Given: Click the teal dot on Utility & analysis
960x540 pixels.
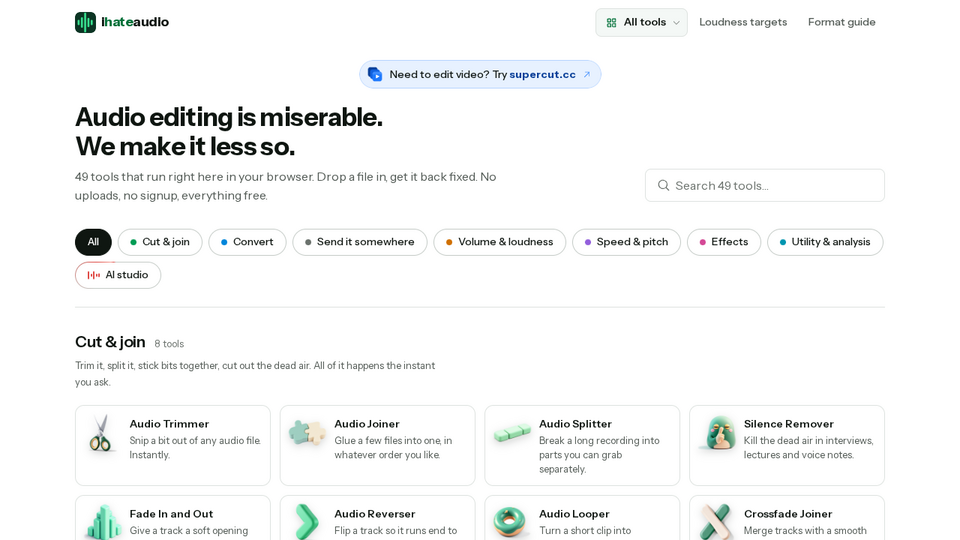Looking at the screenshot, I should [782, 242].
